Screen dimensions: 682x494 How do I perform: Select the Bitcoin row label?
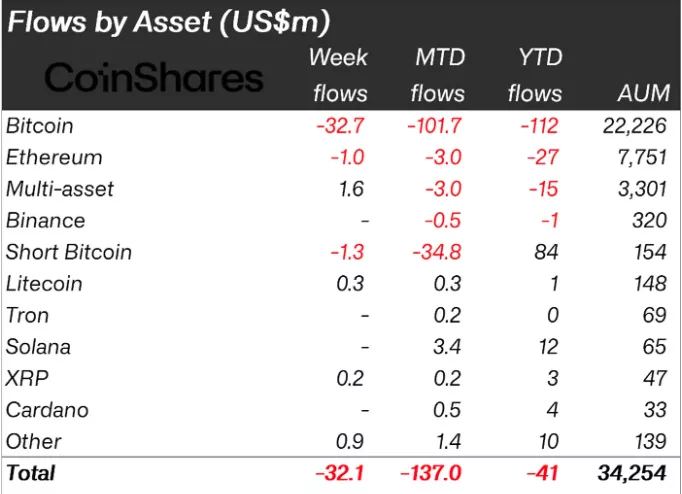[x=39, y=126]
